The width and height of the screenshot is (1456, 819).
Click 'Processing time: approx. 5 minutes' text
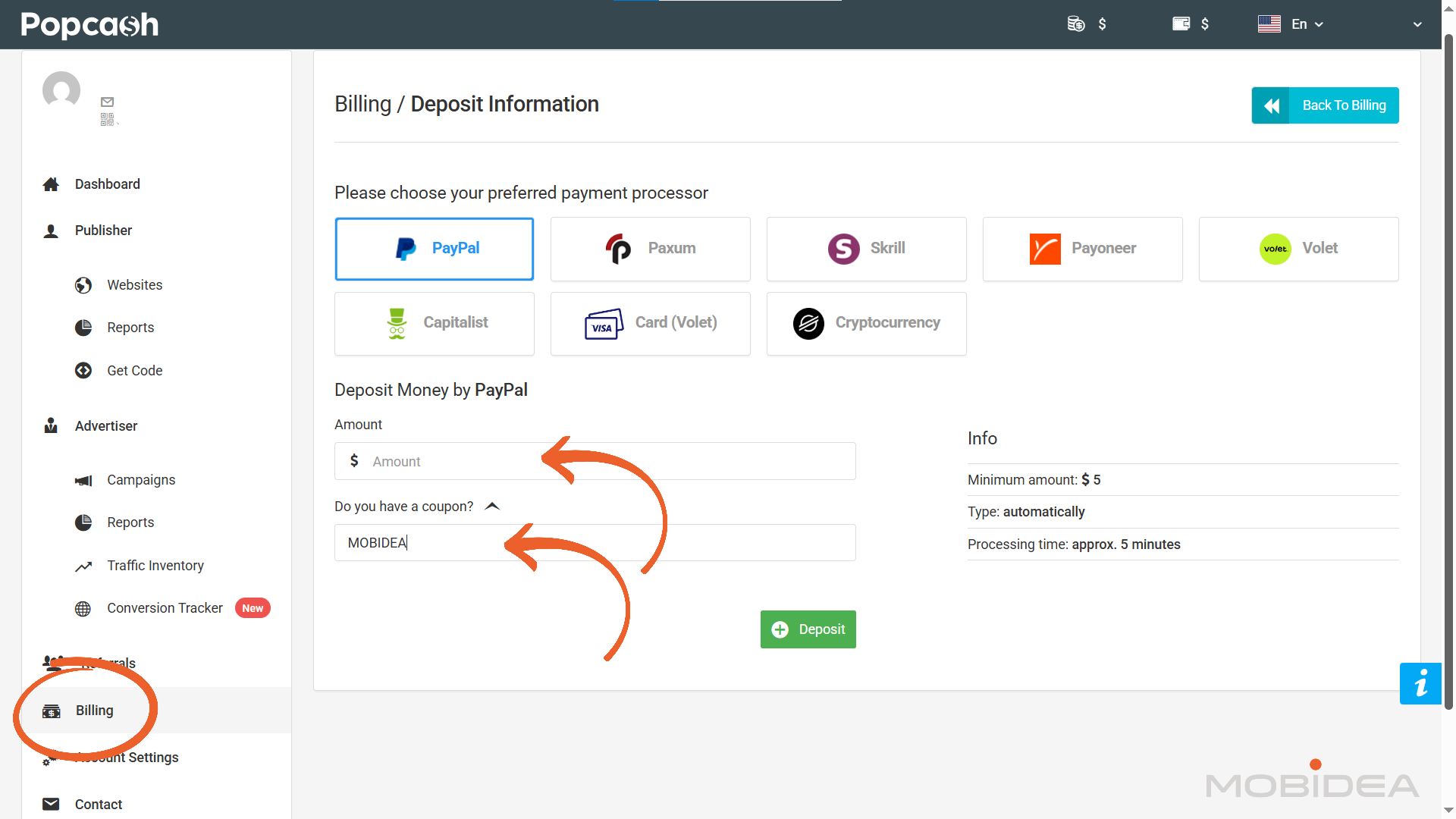pos(1074,544)
